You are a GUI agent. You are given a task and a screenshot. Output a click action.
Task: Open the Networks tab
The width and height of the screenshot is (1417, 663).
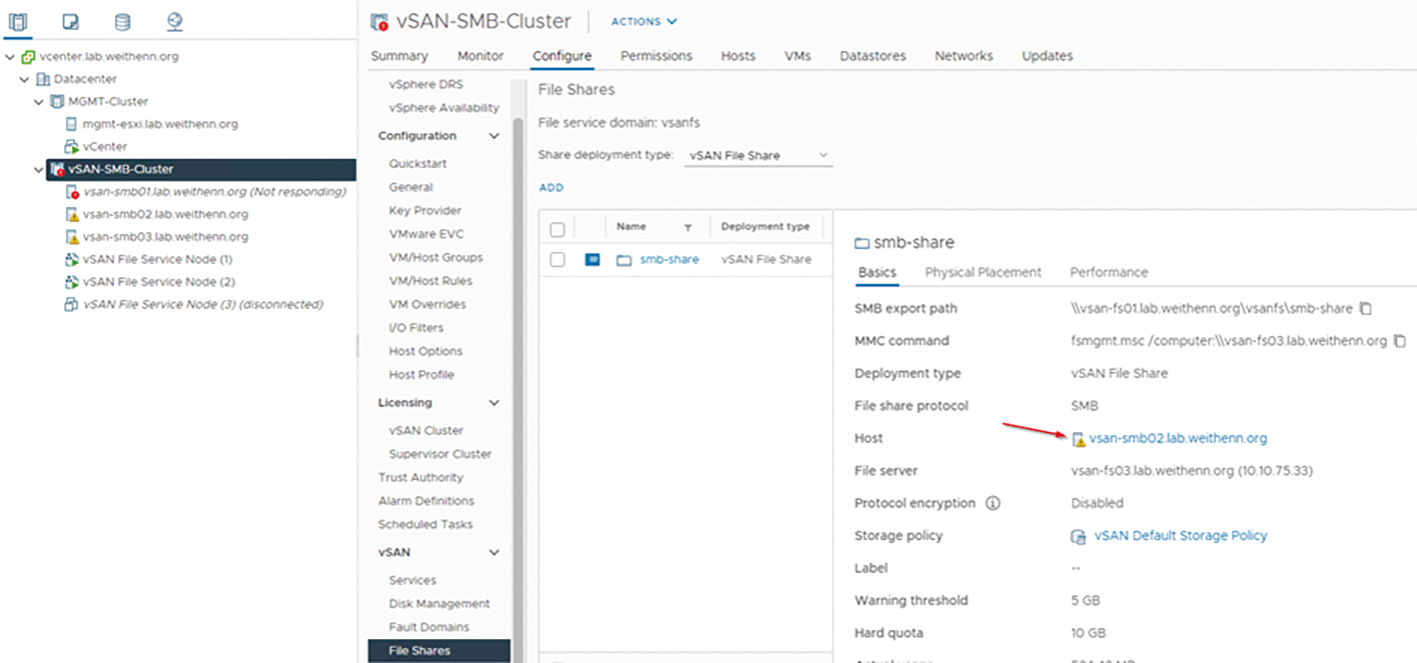click(x=964, y=56)
